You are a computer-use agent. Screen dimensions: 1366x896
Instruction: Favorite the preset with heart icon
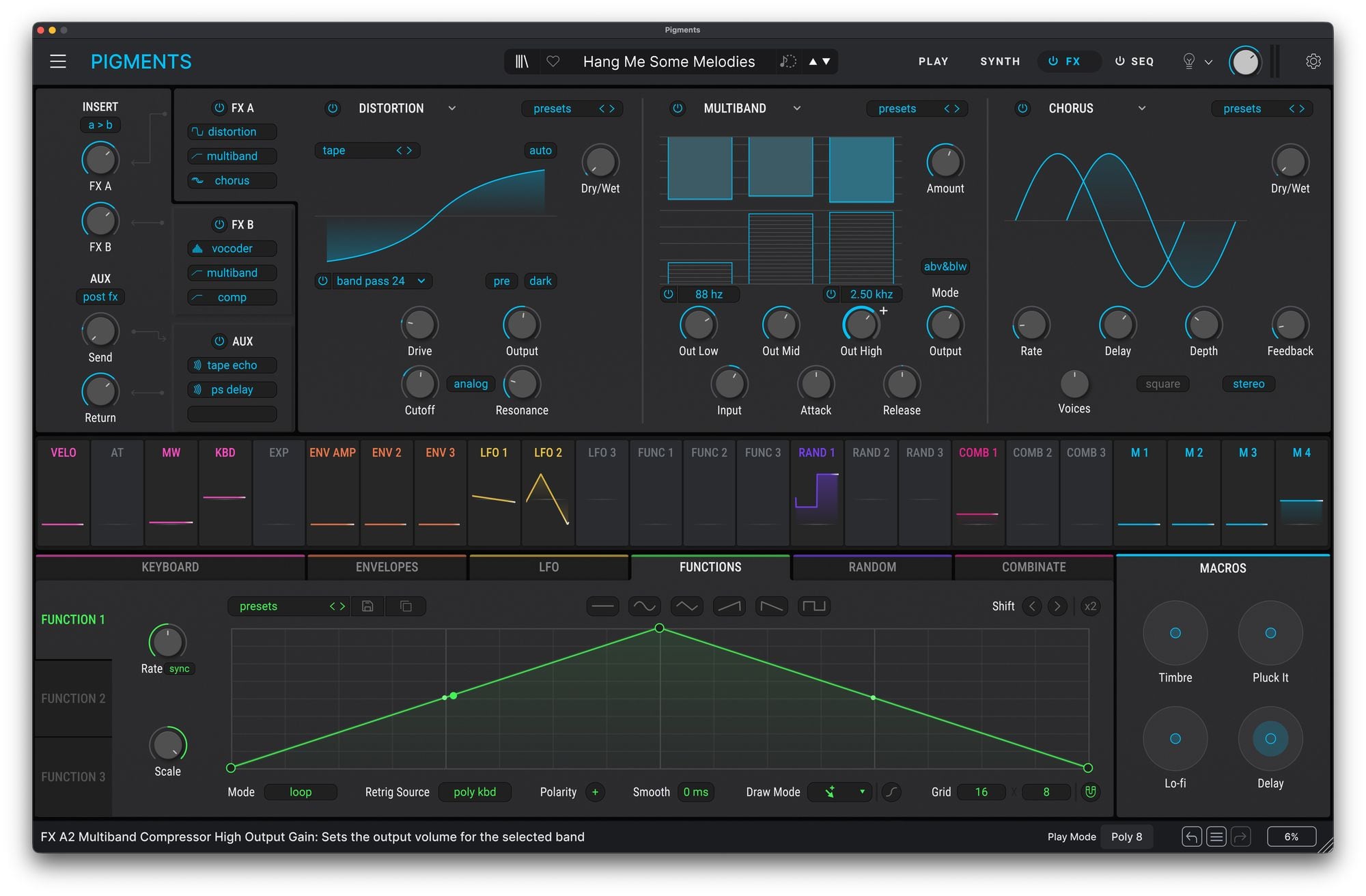click(x=553, y=61)
